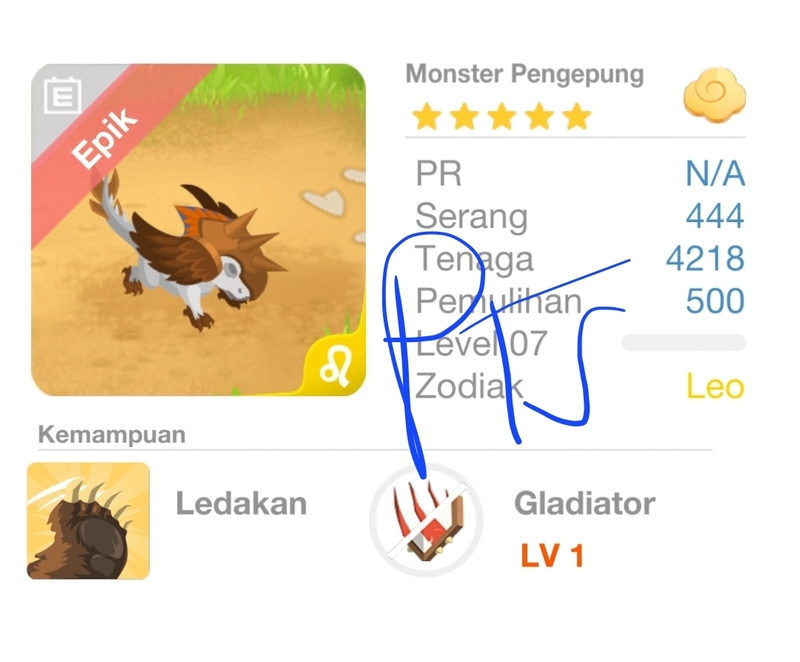Select the Ledakan claw ability icon
The width and height of the screenshot is (800, 662).
click(x=88, y=521)
